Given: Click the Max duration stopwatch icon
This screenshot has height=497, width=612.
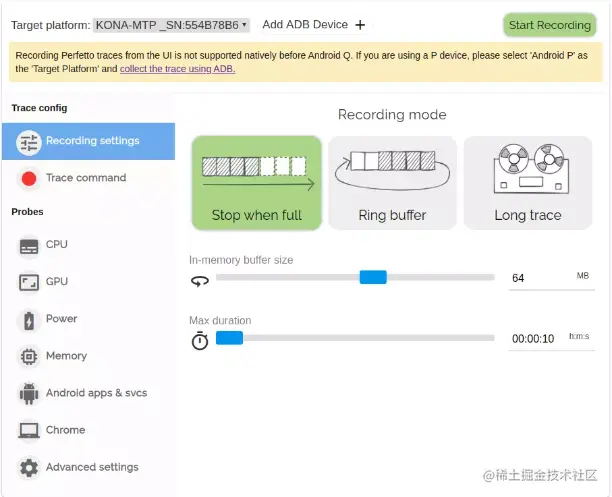Looking at the screenshot, I should [200, 340].
